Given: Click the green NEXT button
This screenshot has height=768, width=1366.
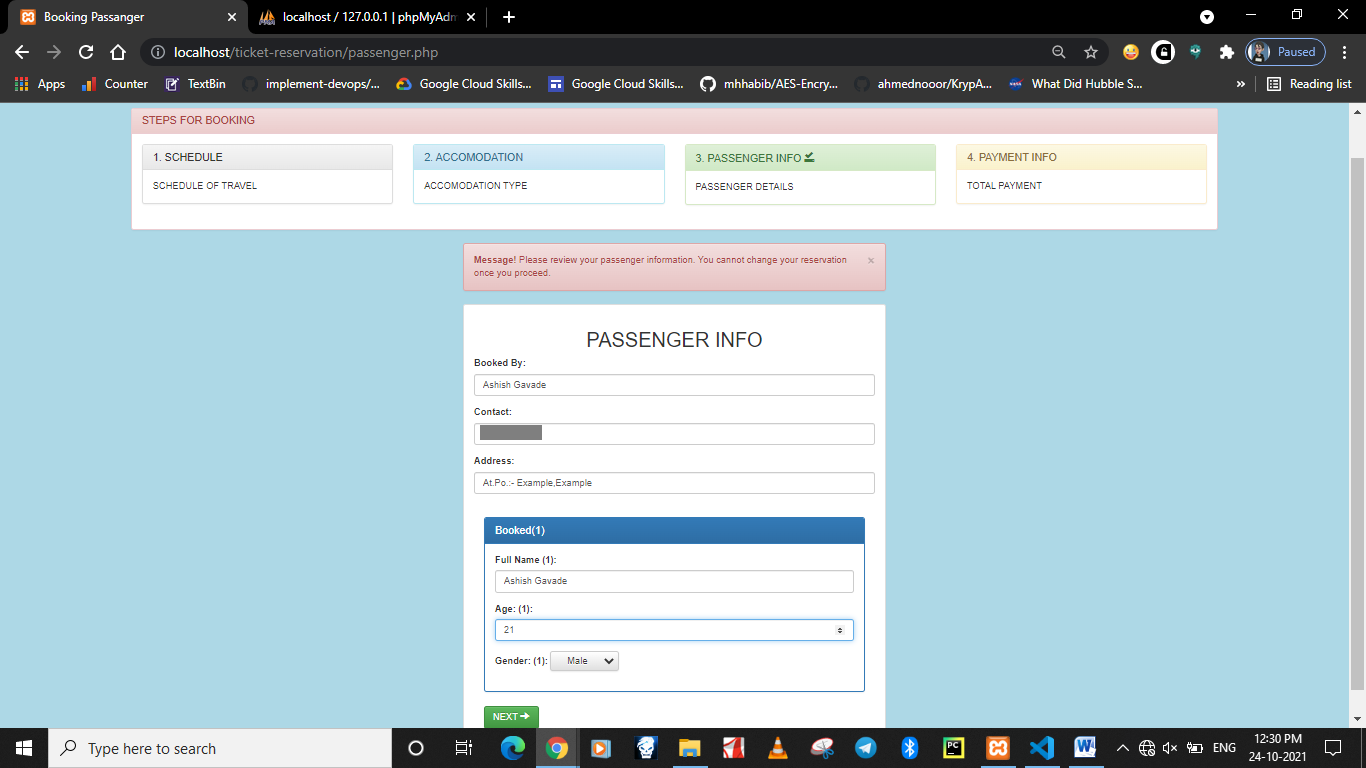Looking at the screenshot, I should [x=511, y=717].
